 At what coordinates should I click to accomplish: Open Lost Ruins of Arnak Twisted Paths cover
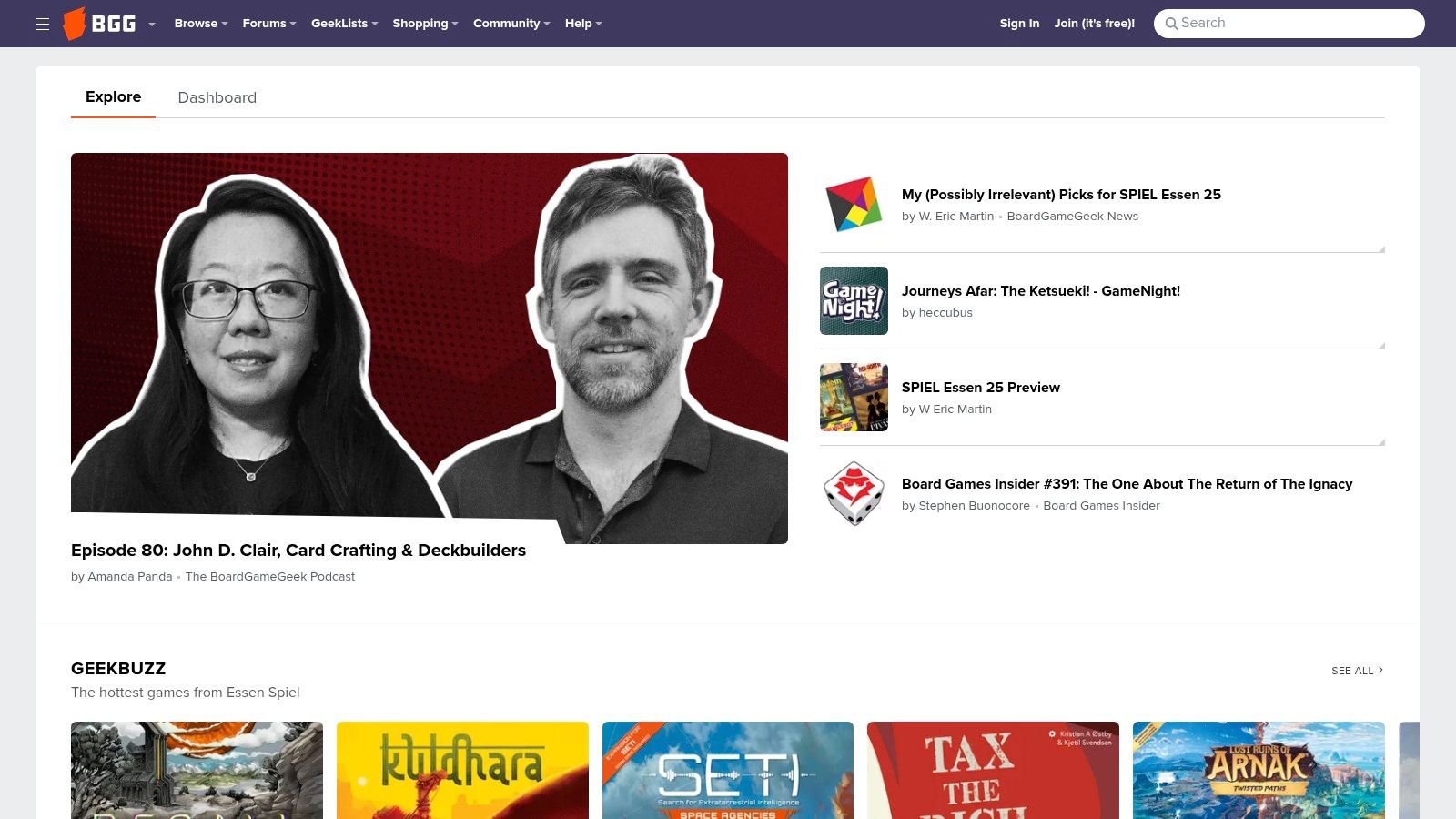(1259, 771)
